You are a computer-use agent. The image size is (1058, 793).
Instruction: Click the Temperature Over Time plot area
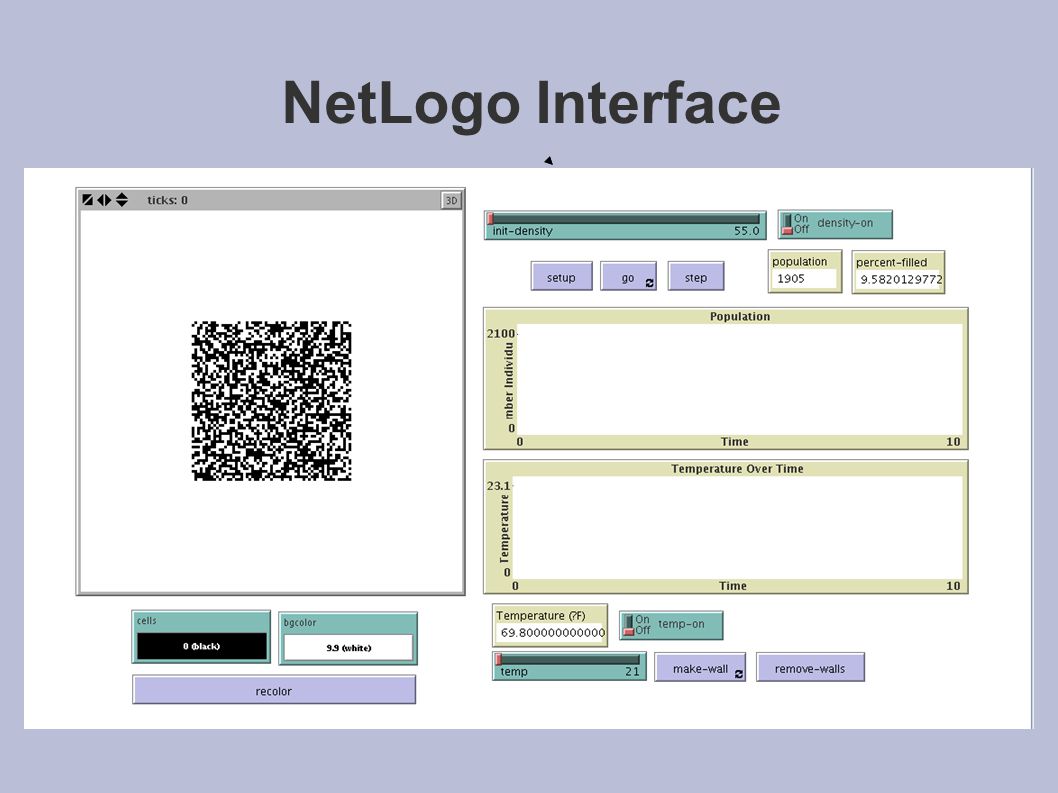pyautogui.click(x=737, y=528)
